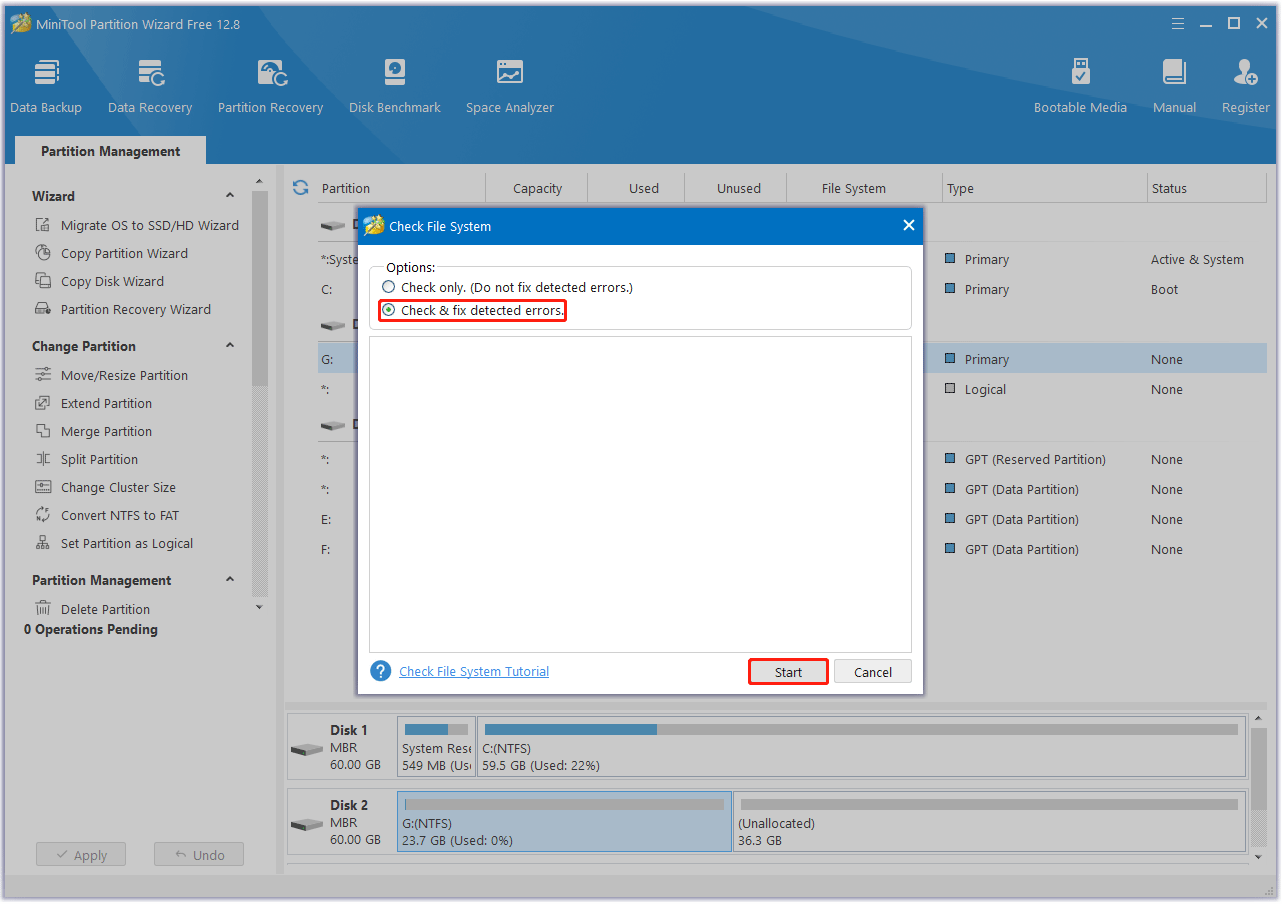Image resolution: width=1282 pixels, height=904 pixels.
Task: Switch to the Partition Management tab
Action: (x=110, y=151)
